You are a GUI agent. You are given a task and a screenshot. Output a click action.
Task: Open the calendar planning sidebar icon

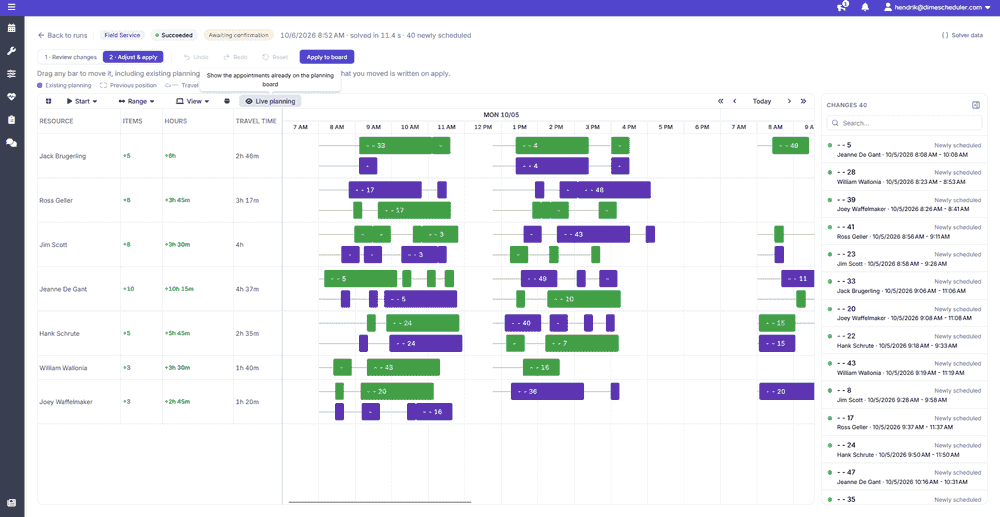pyautogui.click(x=11, y=28)
